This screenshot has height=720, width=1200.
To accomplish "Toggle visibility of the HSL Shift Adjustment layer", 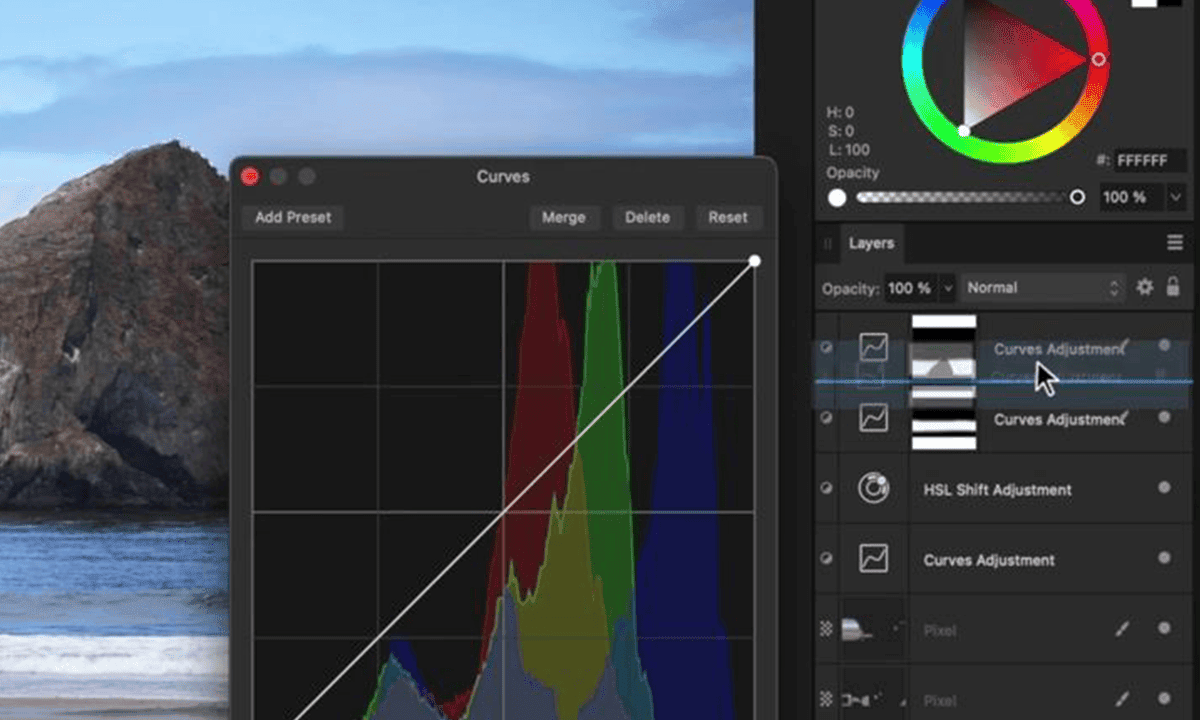I will click(825, 488).
